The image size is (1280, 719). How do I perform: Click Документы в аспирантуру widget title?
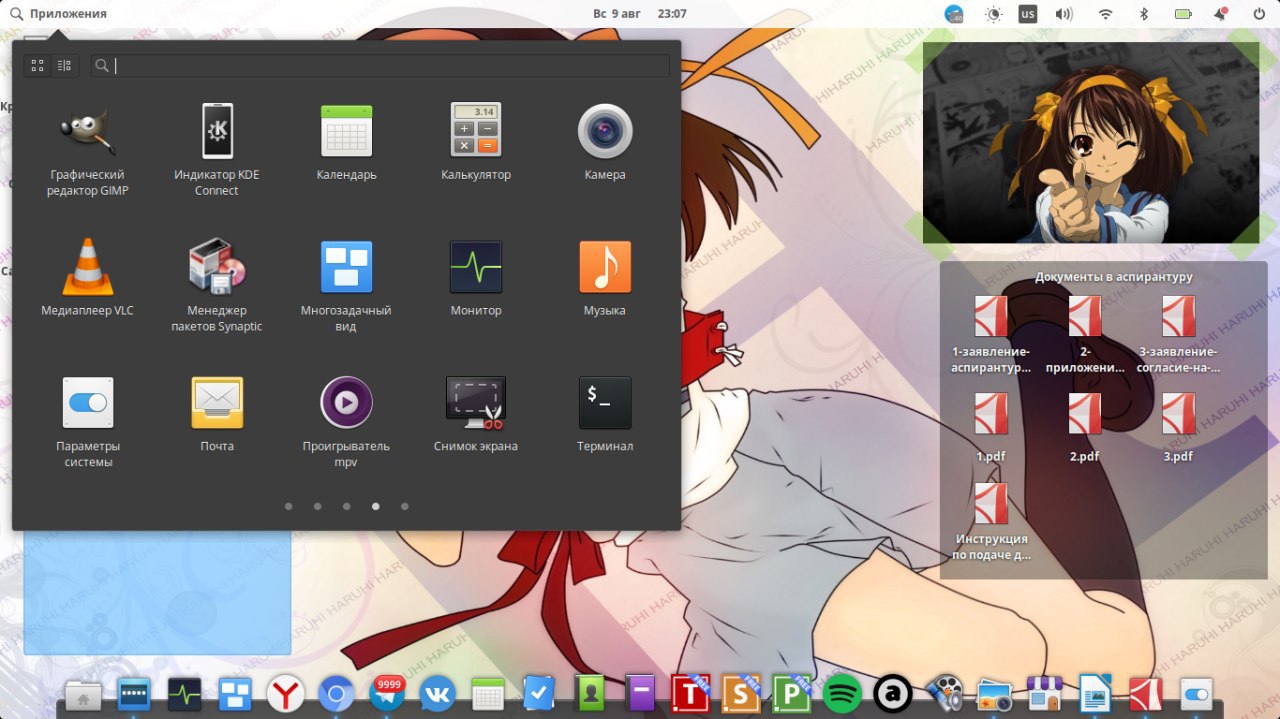click(1114, 277)
